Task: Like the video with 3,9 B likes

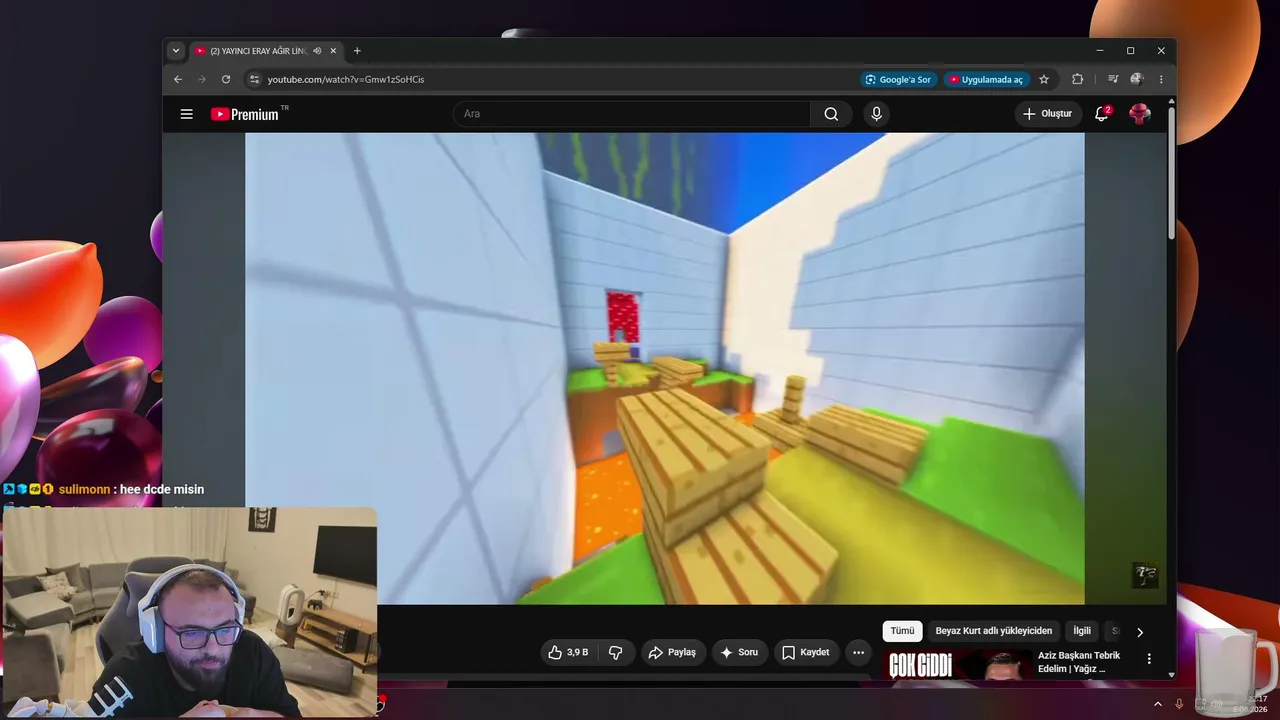Action: 568,653
